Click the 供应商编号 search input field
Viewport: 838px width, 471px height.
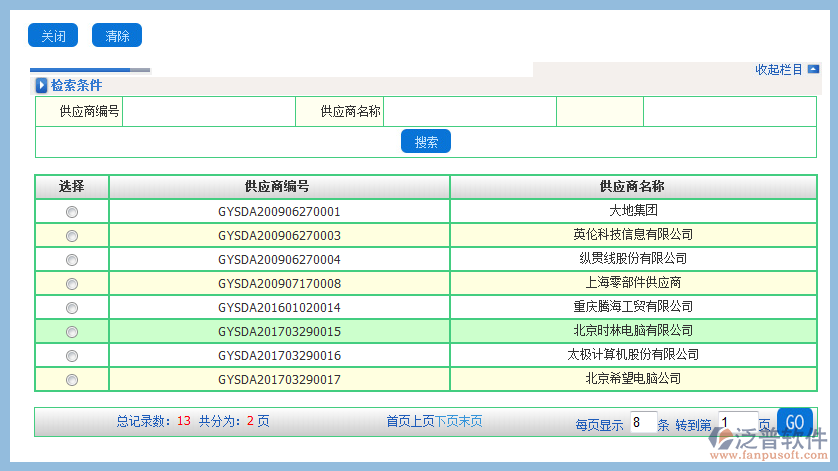(x=208, y=112)
